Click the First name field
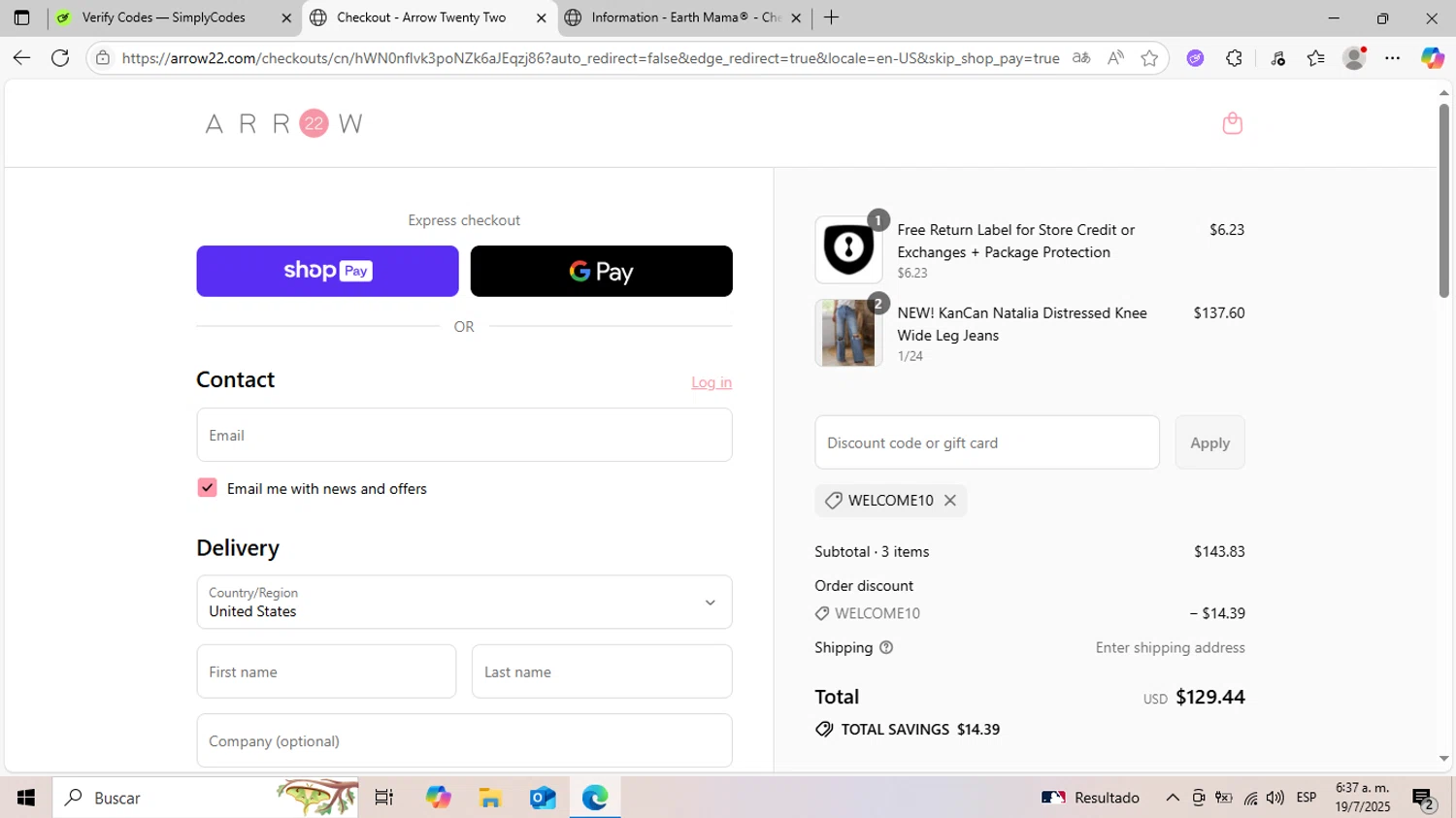Image resolution: width=1456 pixels, height=818 pixels. [x=326, y=671]
